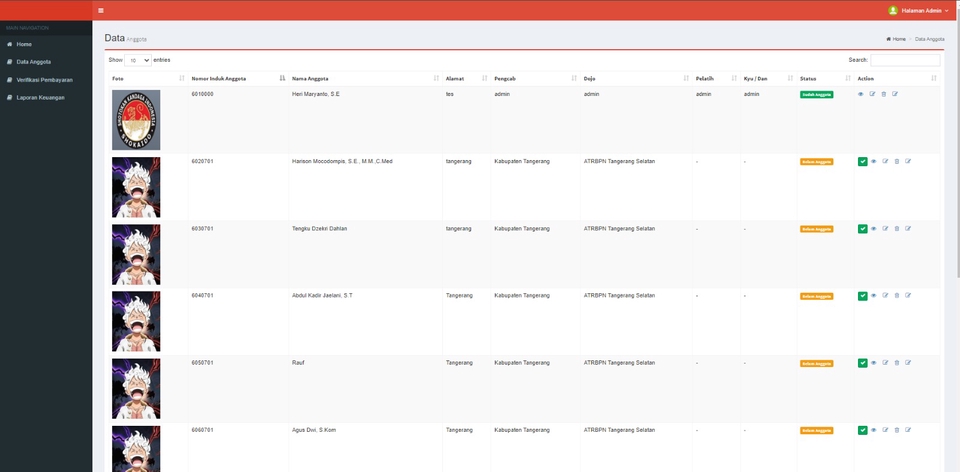Delete member Agus Dwi using the trash icon
Viewport: 960px width, 472px height.
point(896,430)
